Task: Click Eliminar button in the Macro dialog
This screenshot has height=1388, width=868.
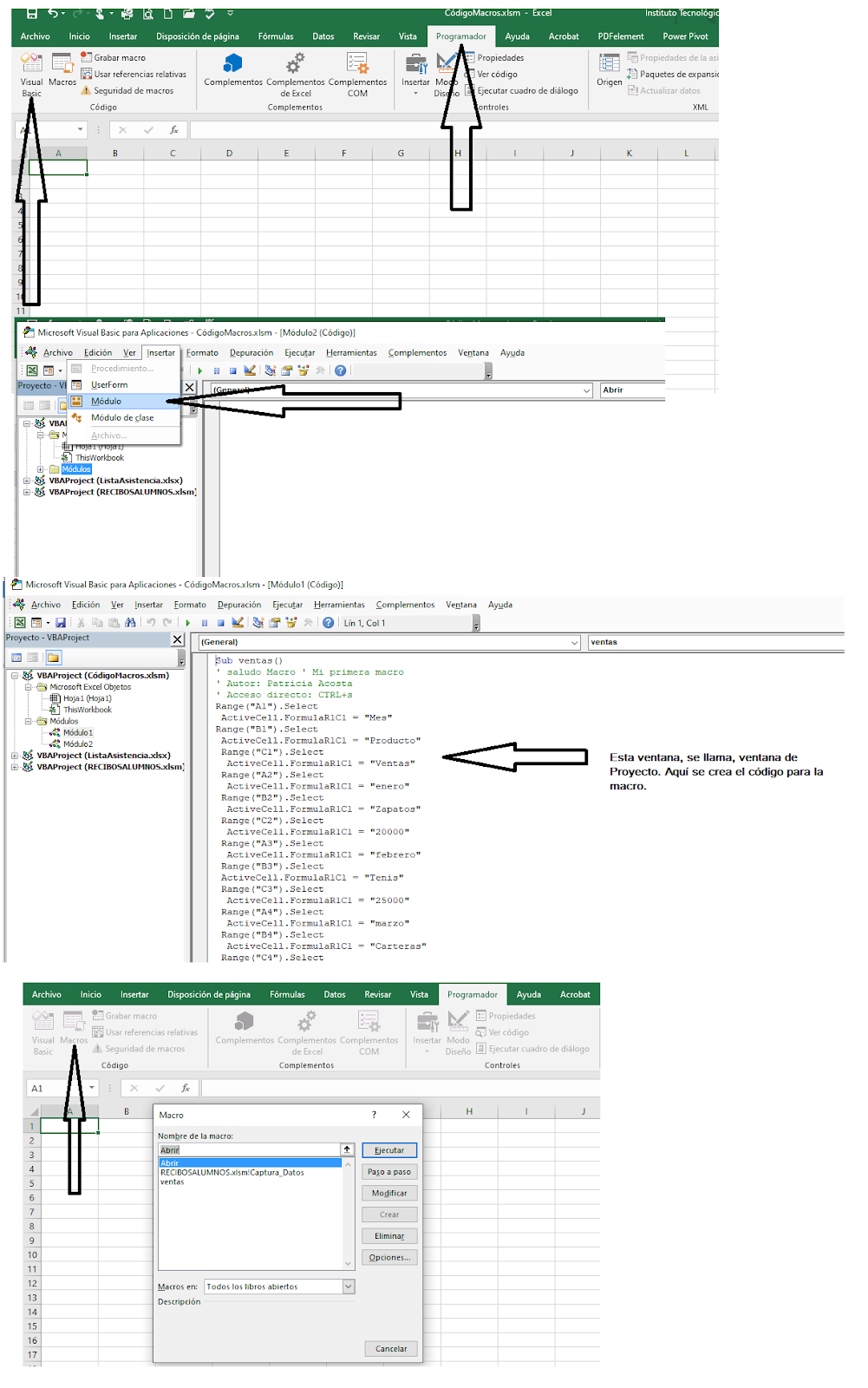Action: [x=389, y=1236]
